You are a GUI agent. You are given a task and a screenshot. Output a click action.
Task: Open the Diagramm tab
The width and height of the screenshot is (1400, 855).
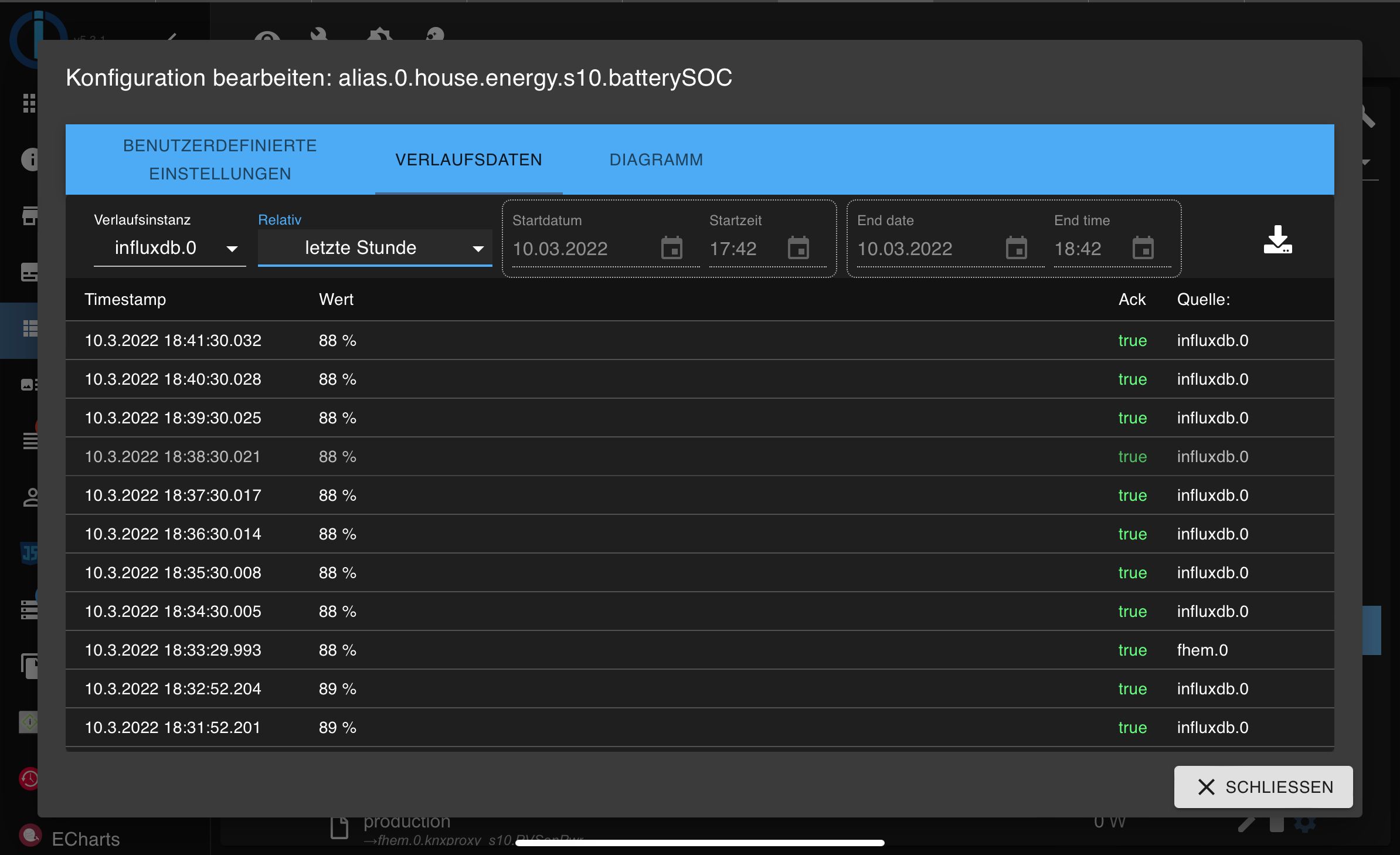coord(656,160)
